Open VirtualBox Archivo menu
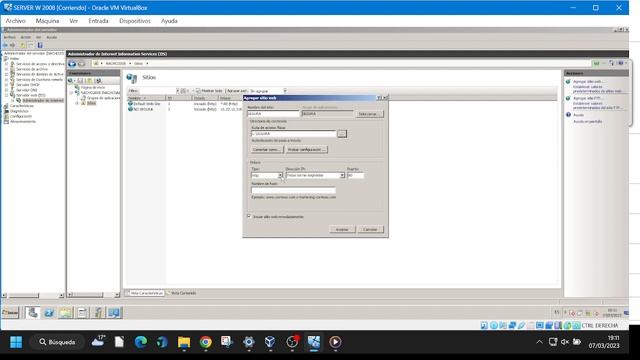The height and width of the screenshot is (360, 640). click(x=16, y=21)
